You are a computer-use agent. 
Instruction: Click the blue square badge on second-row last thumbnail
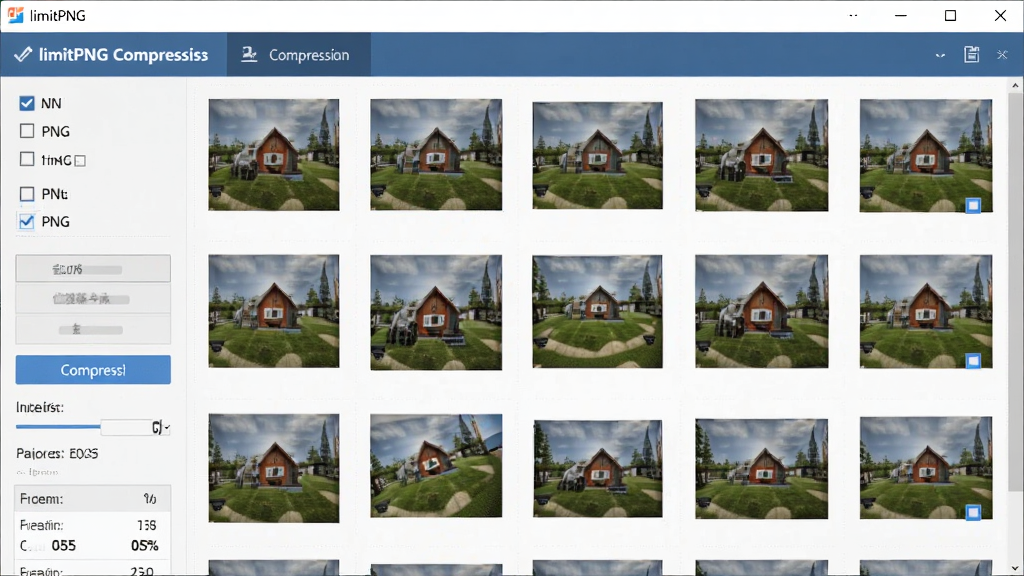pos(973,361)
